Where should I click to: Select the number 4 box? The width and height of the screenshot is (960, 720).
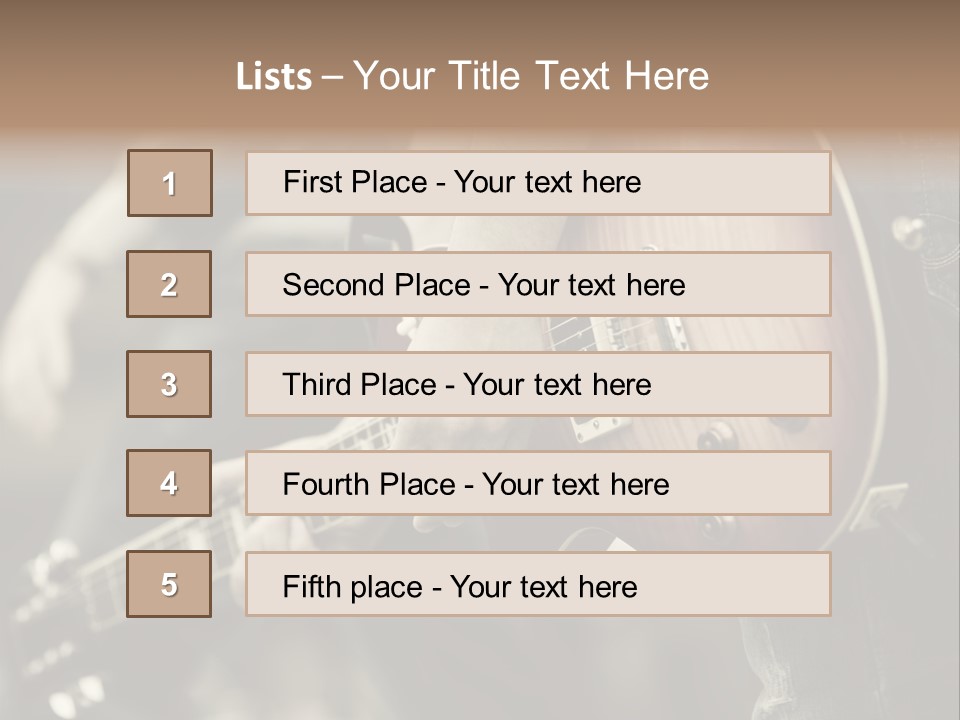[x=169, y=483]
